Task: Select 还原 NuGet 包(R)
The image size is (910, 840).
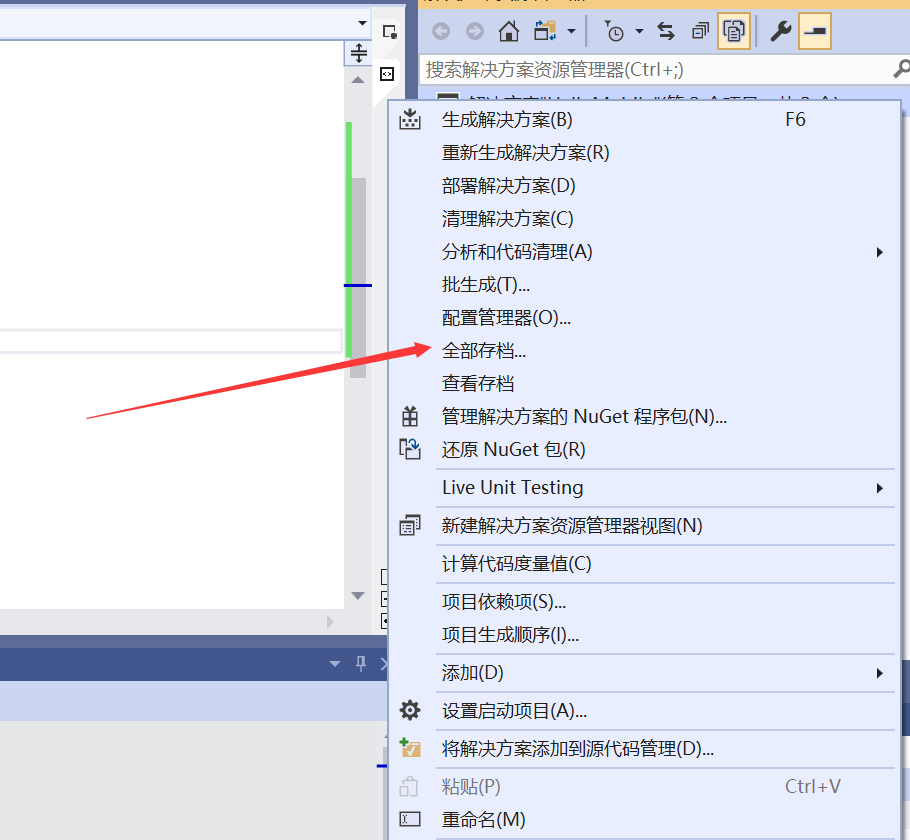Action: pos(644,450)
